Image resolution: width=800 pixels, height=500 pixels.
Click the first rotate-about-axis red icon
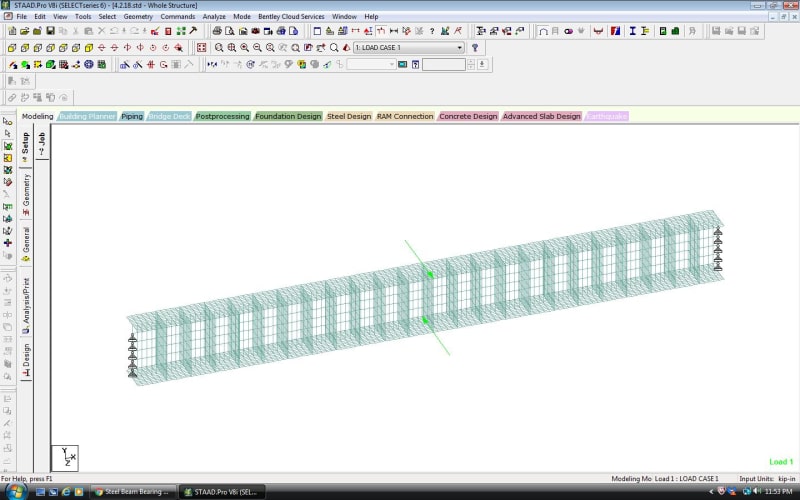coord(102,48)
